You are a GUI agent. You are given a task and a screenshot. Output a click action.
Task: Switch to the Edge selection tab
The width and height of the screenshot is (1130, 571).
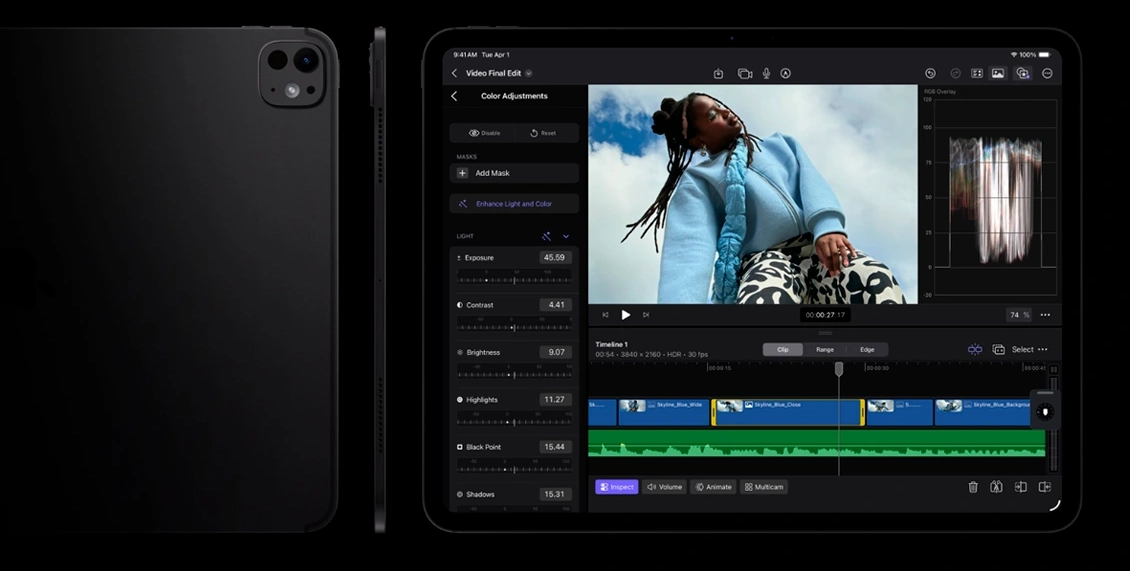point(867,349)
